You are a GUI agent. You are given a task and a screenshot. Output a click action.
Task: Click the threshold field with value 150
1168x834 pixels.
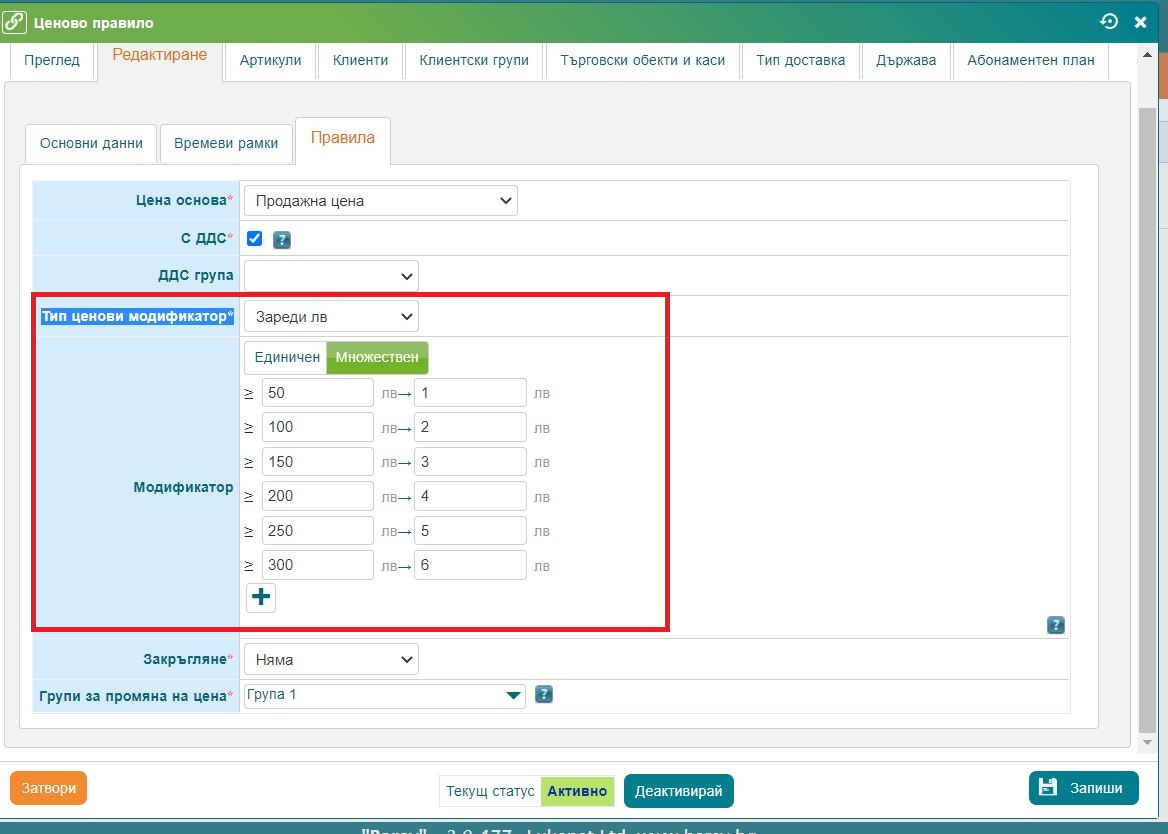[317, 462]
